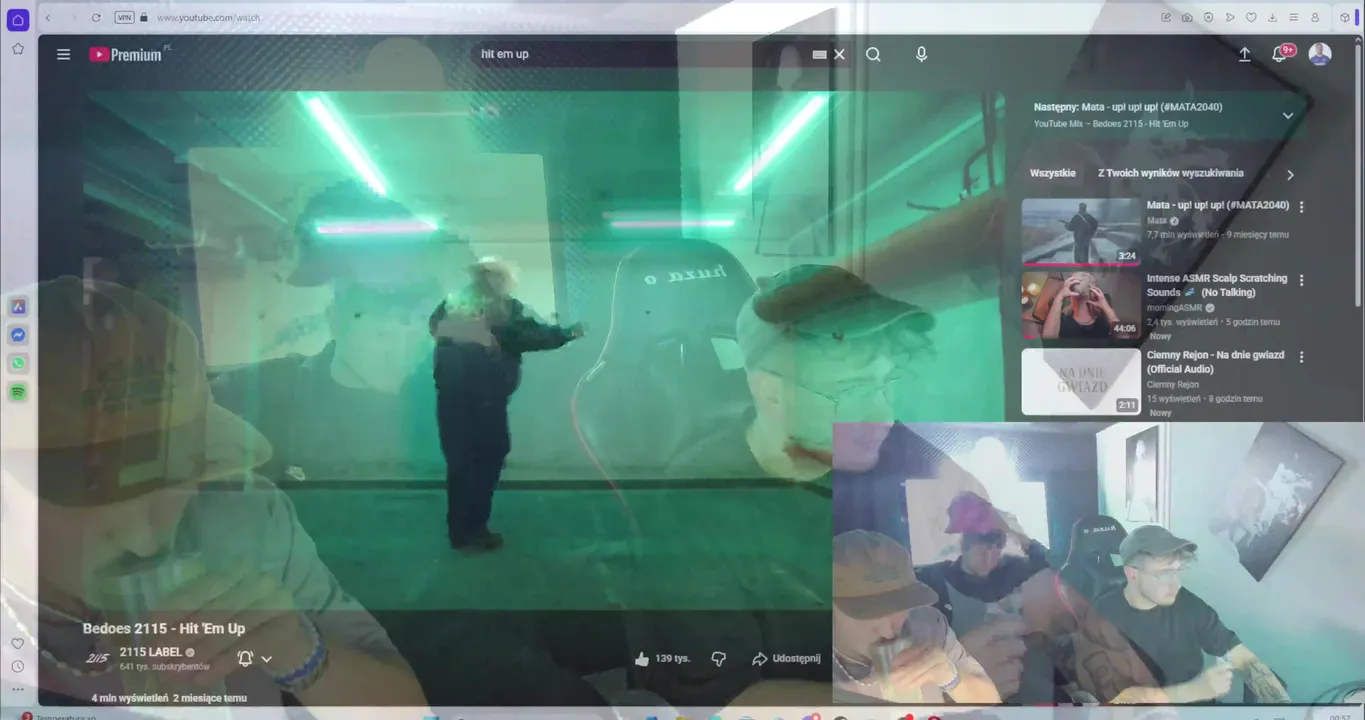Open Spotify in Opera sidebar
This screenshot has width=1365, height=720.
[x=18, y=392]
